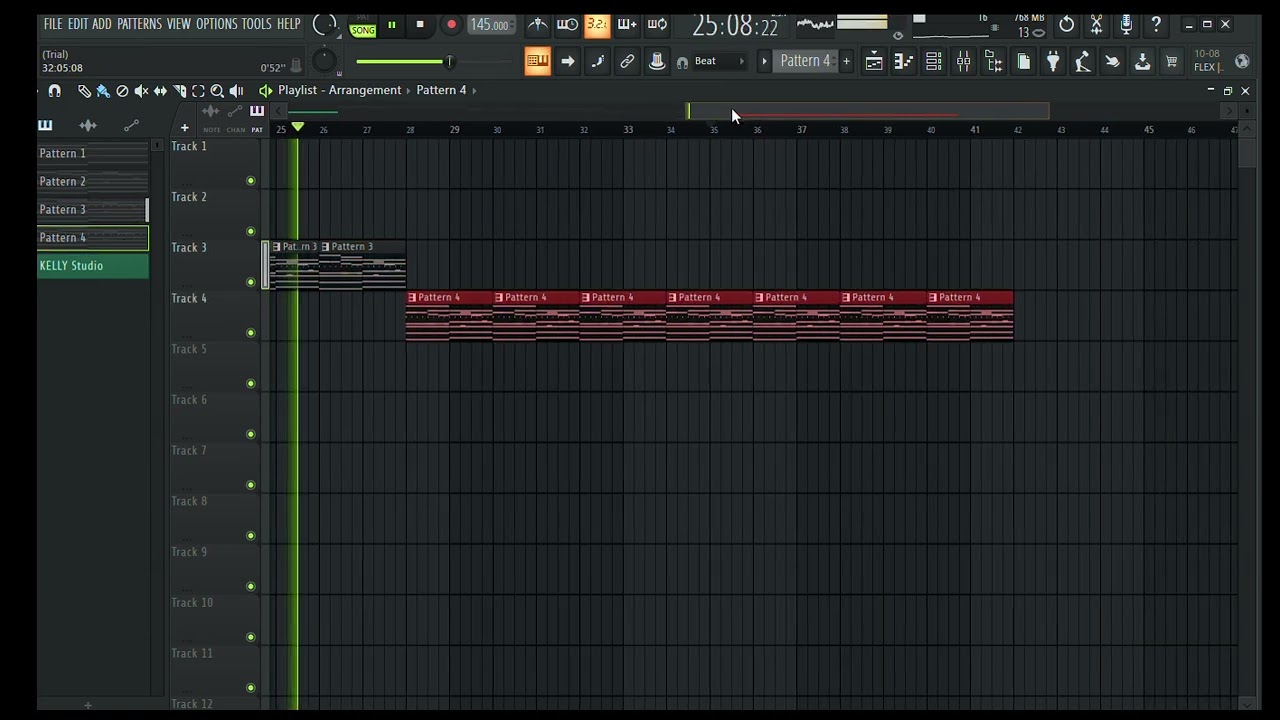This screenshot has height=720, width=1280.
Task: Toggle wait for input to start playing
Action: (x=567, y=25)
